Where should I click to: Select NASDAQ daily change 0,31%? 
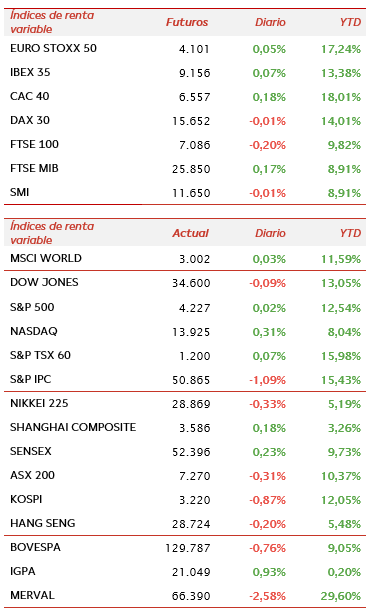click(x=269, y=332)
